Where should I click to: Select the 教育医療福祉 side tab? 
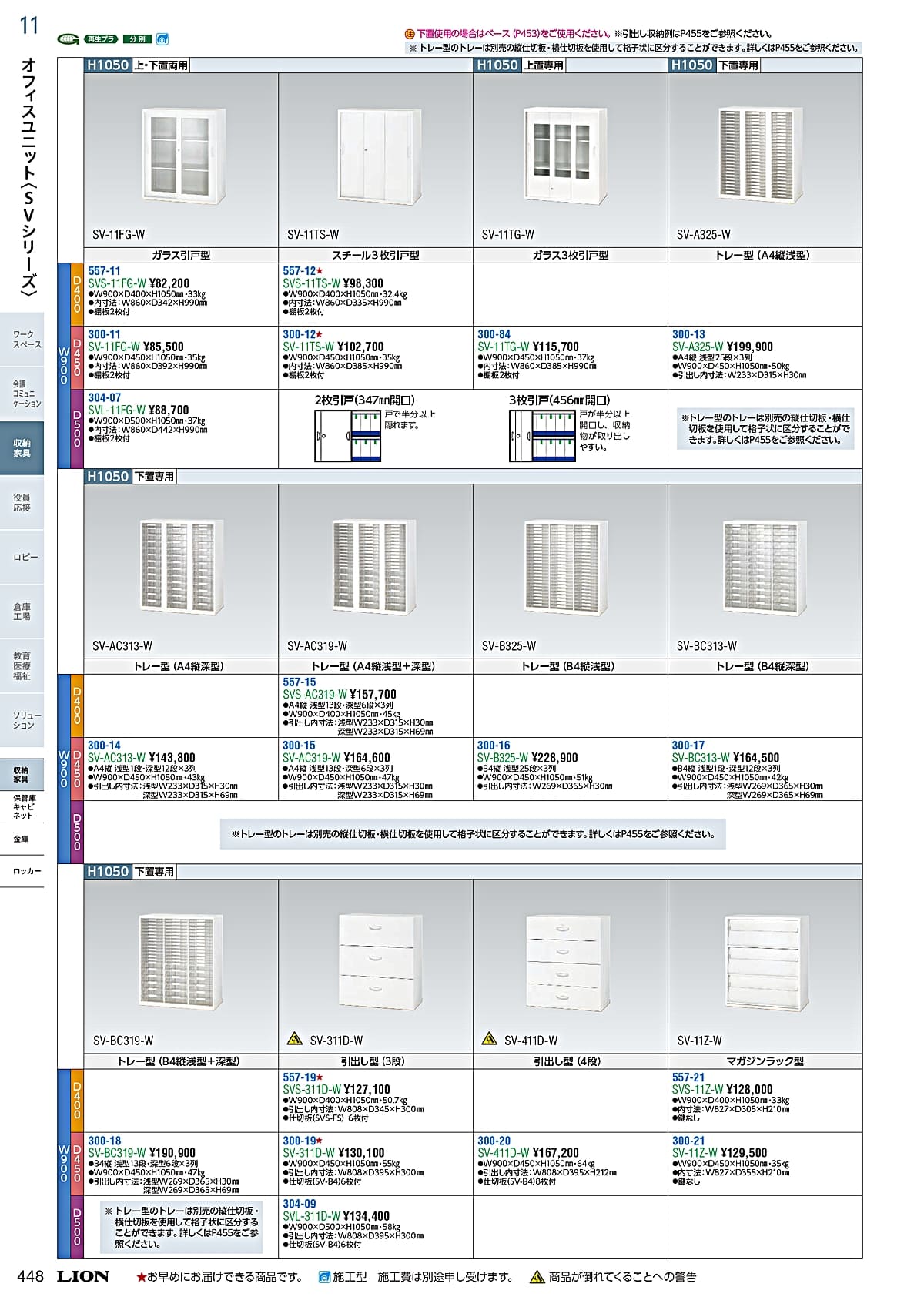[x=22, y=665]
